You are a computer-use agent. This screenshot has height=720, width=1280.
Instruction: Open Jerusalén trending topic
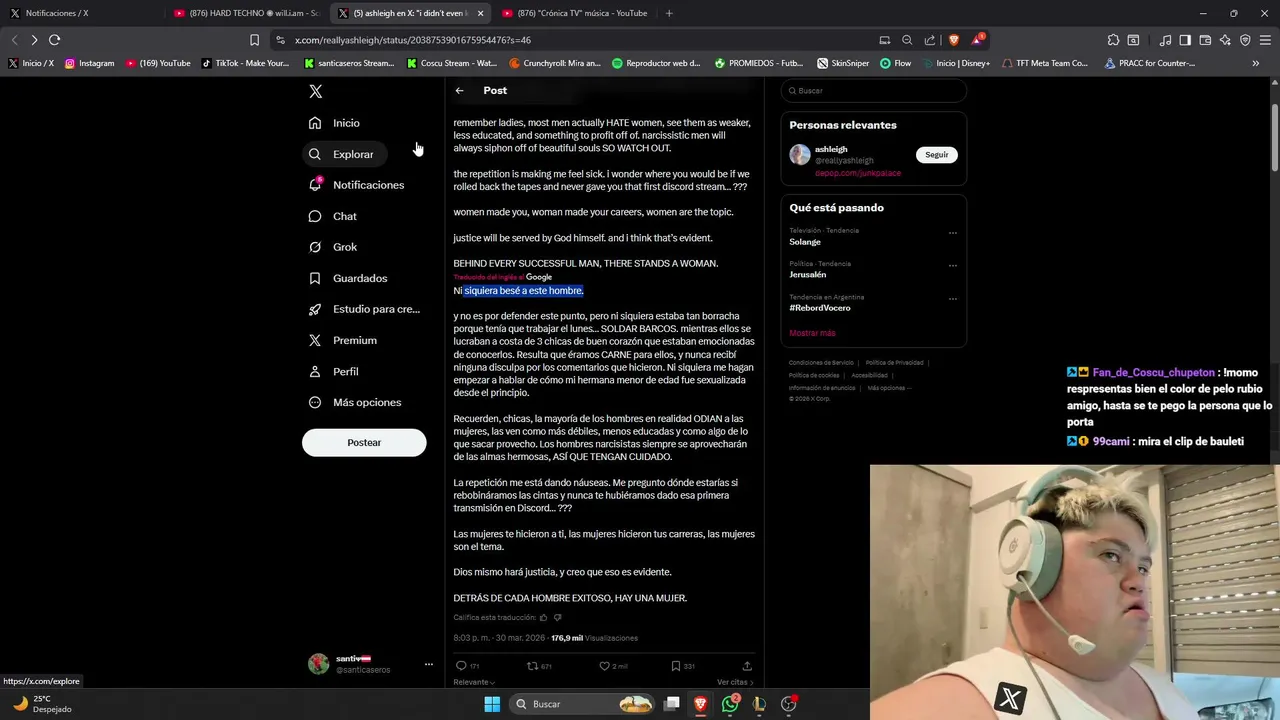[808, 275]
